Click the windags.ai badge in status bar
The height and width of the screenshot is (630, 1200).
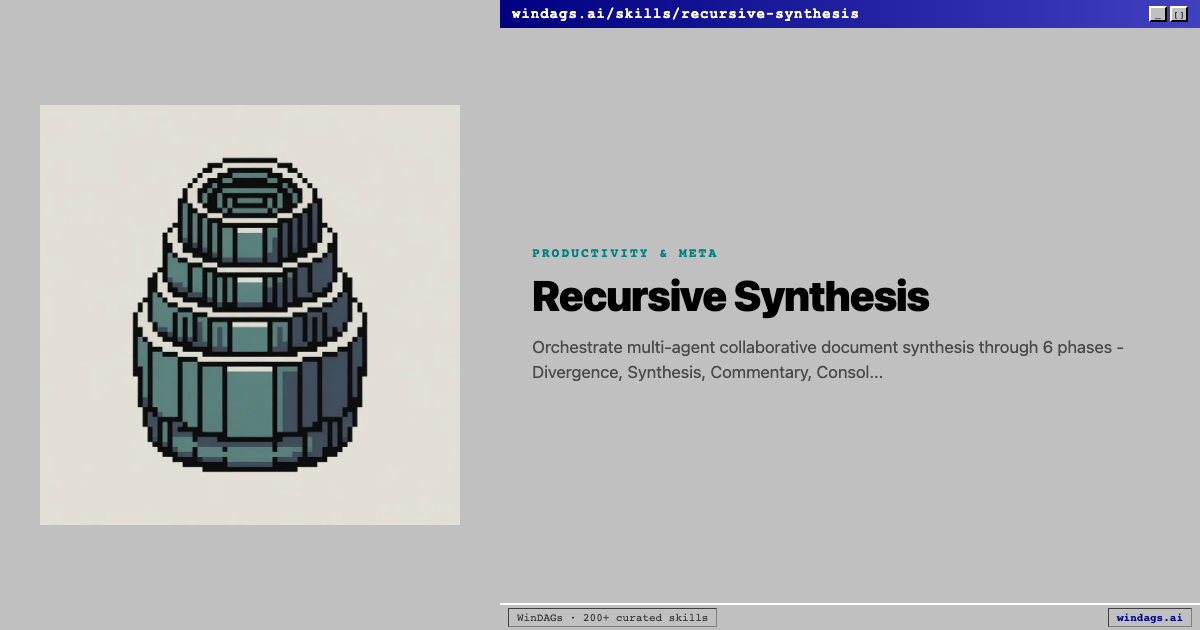coord(1149,618)
